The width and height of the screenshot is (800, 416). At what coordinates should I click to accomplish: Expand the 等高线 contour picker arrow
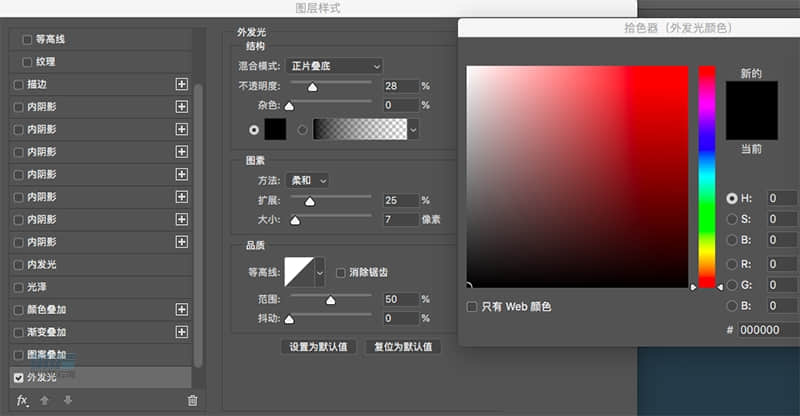pos(320,273)
